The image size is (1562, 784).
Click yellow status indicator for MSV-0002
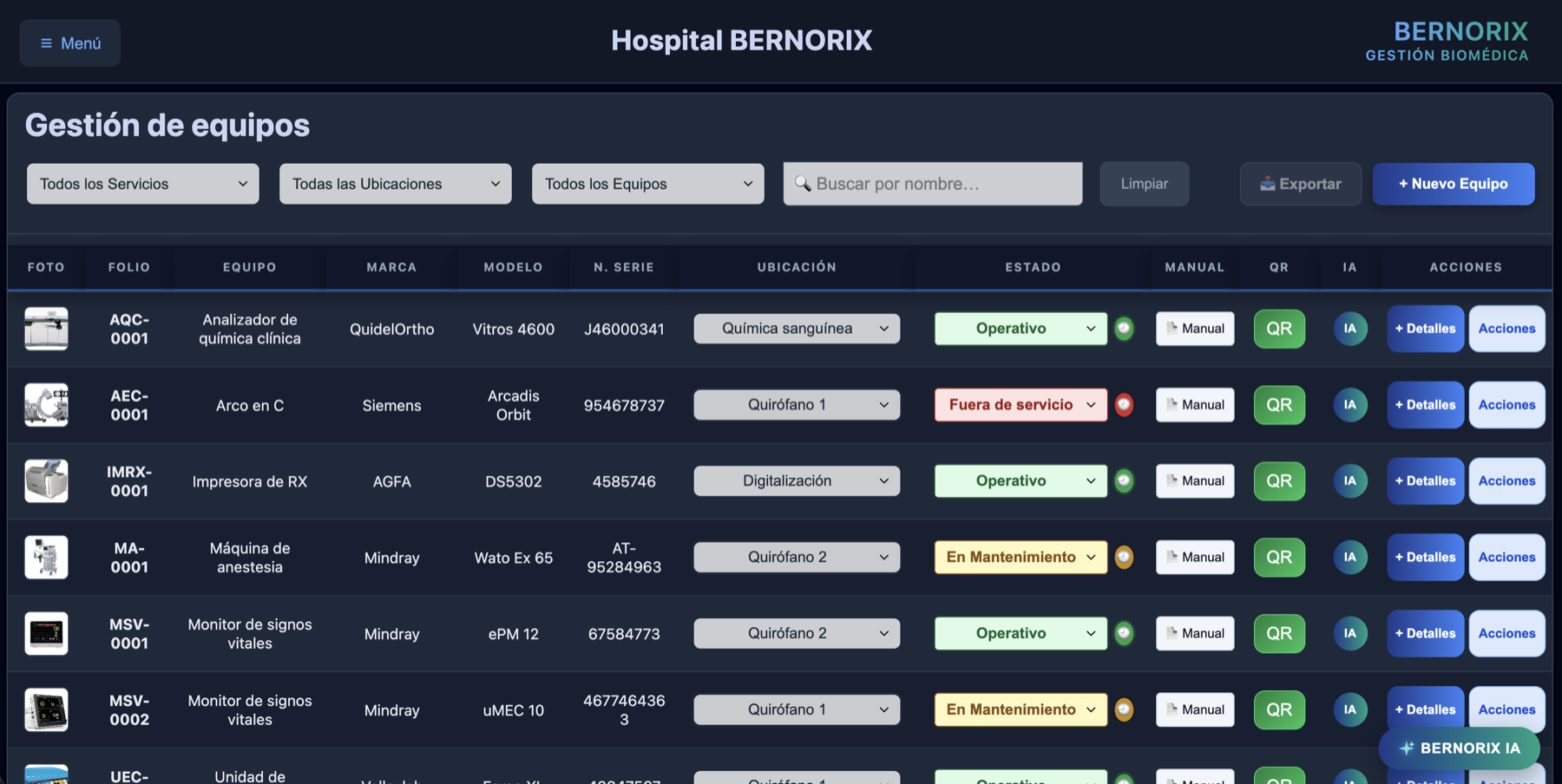point(1124,710)
